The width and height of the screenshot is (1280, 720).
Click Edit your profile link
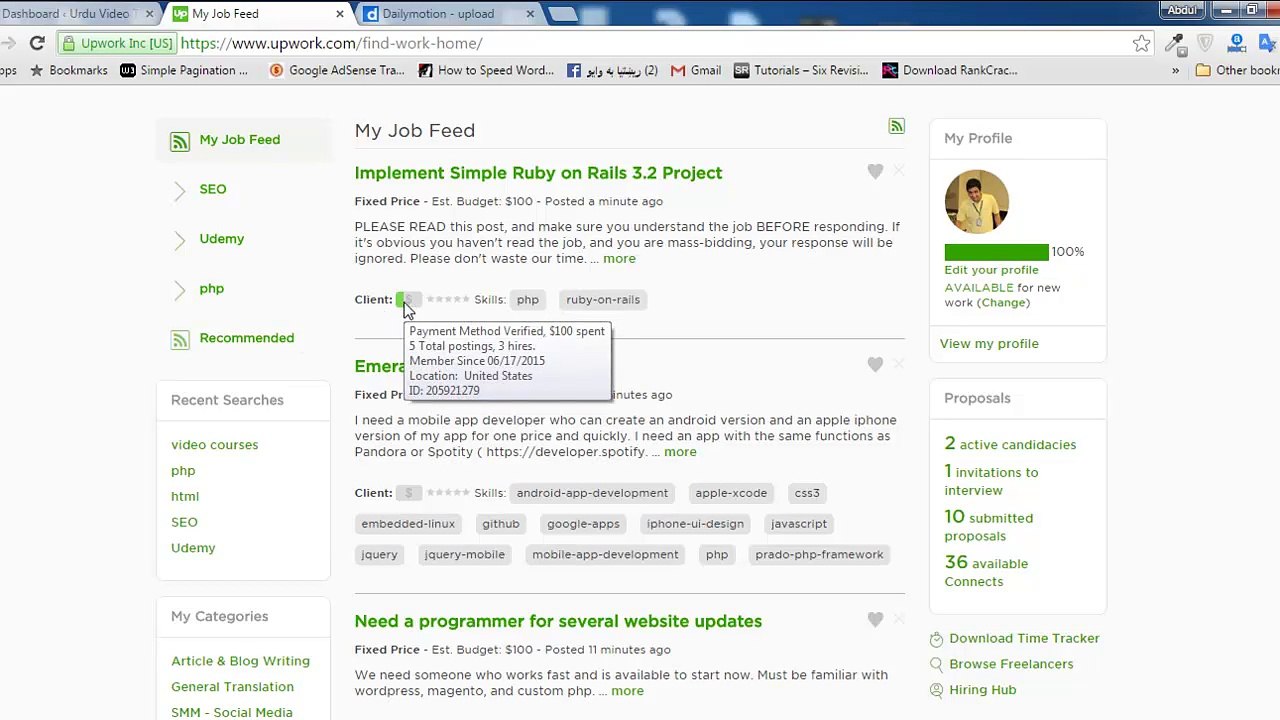(991, 269)
